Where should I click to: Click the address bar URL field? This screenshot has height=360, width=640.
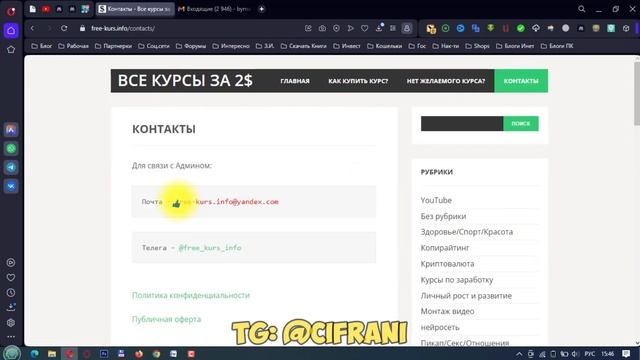click(x=192, y=28)
